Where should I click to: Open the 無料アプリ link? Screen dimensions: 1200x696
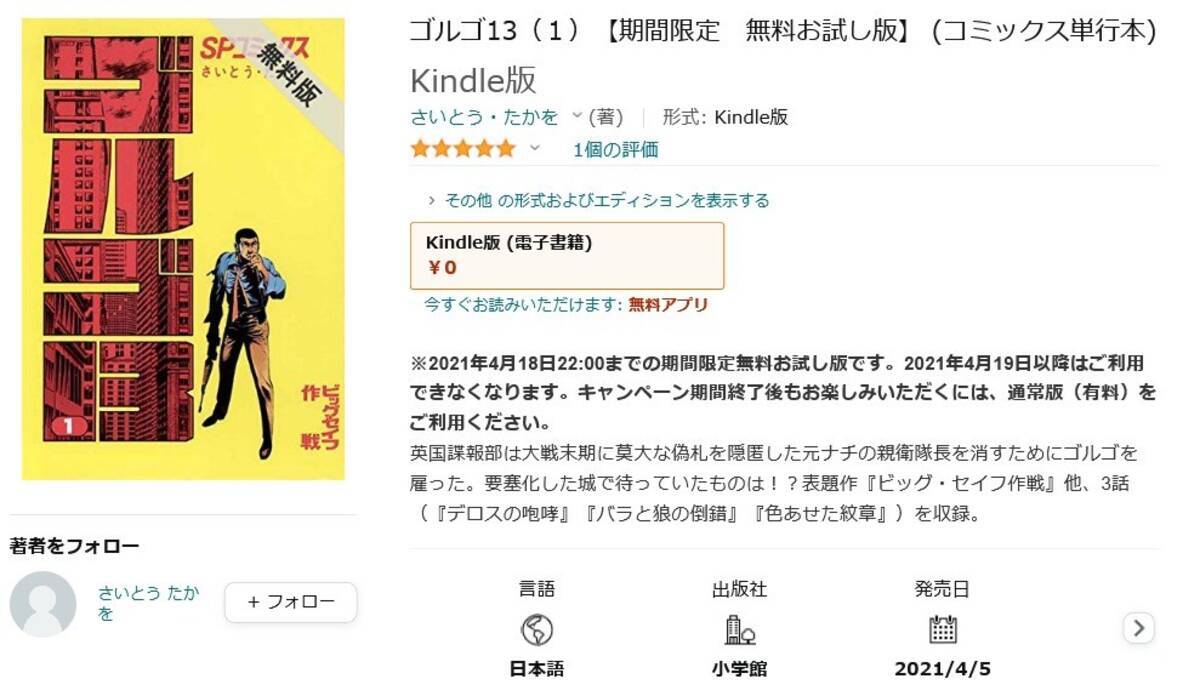pyautogui.click(x=668, y=304)
